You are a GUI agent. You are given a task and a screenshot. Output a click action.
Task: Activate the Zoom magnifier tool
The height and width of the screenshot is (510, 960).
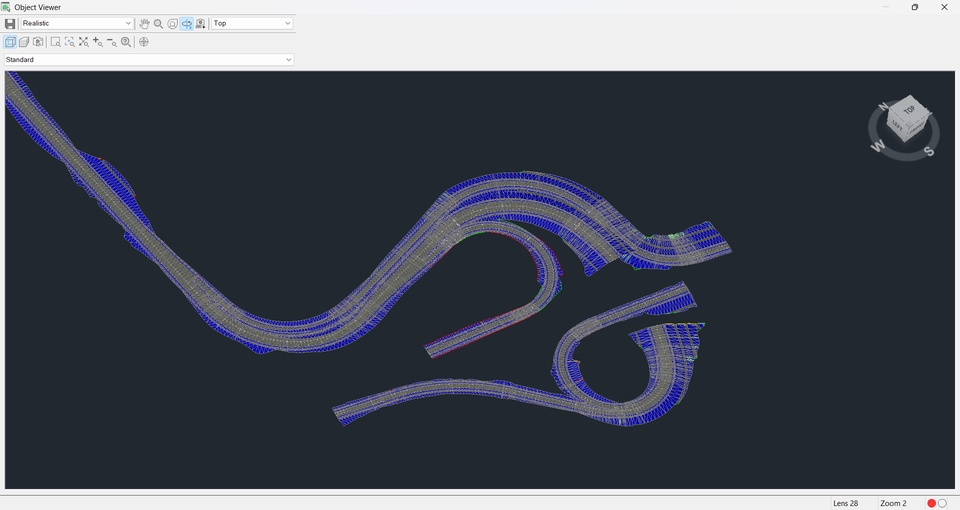(158, 23)
